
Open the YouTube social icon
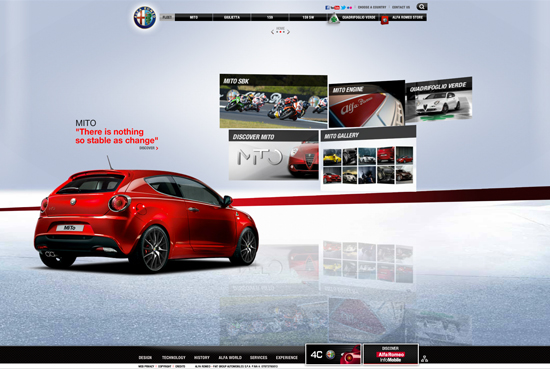[x=335, y=7]
